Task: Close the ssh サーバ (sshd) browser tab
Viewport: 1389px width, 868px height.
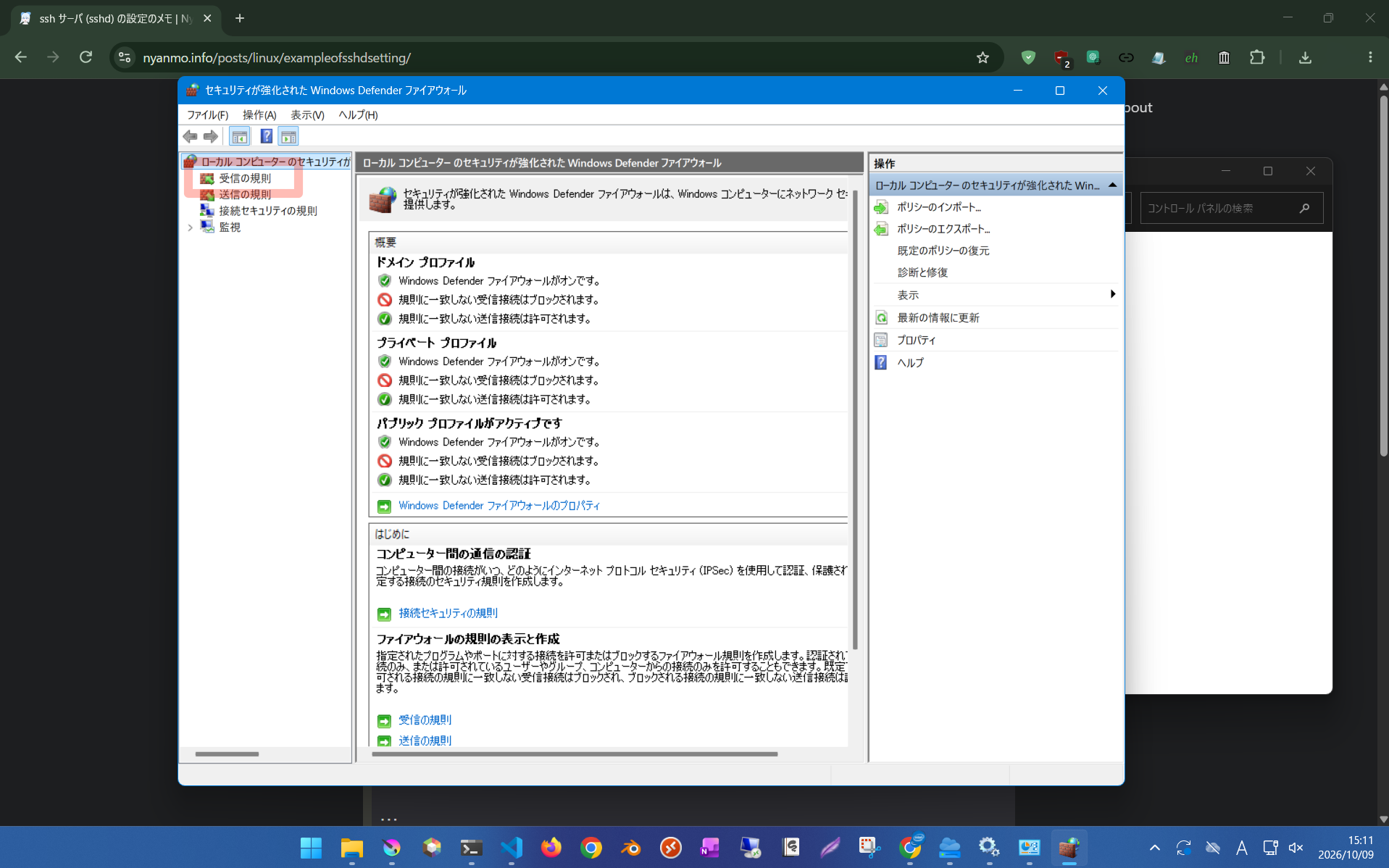Action: [207, 18]
